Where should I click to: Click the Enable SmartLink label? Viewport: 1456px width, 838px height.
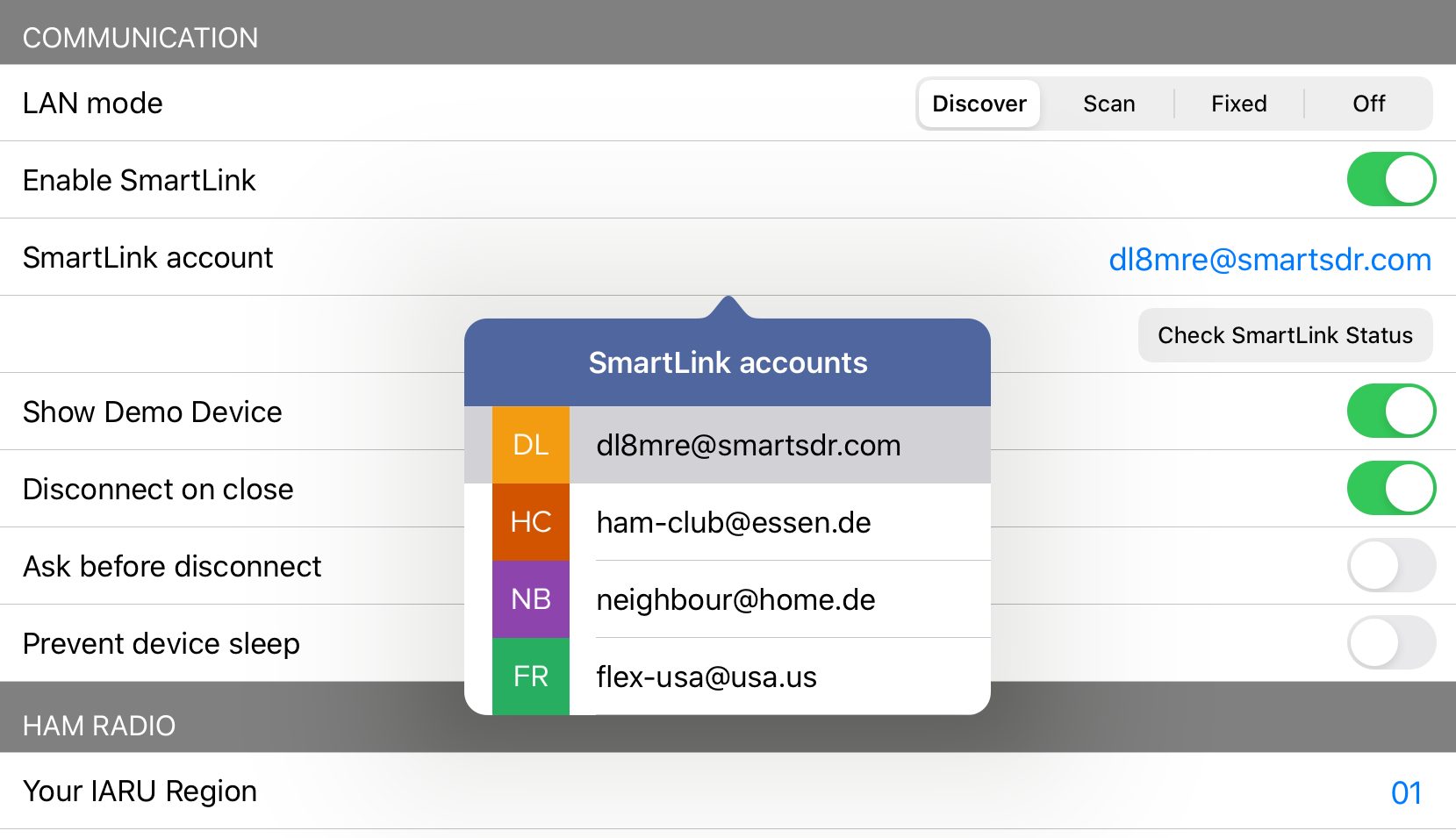point(140,180)
